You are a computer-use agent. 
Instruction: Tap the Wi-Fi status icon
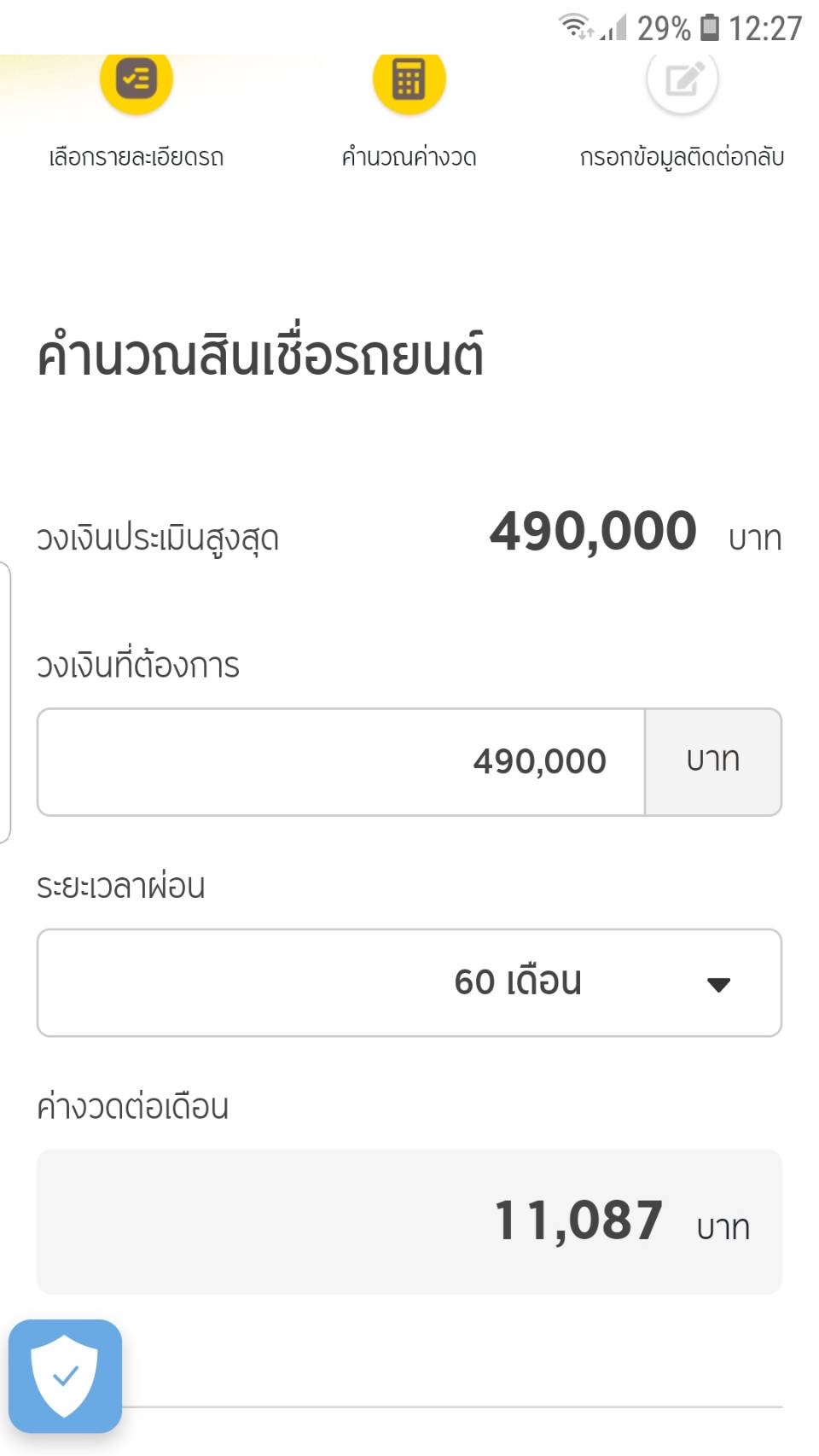click(x=575, y=27)
